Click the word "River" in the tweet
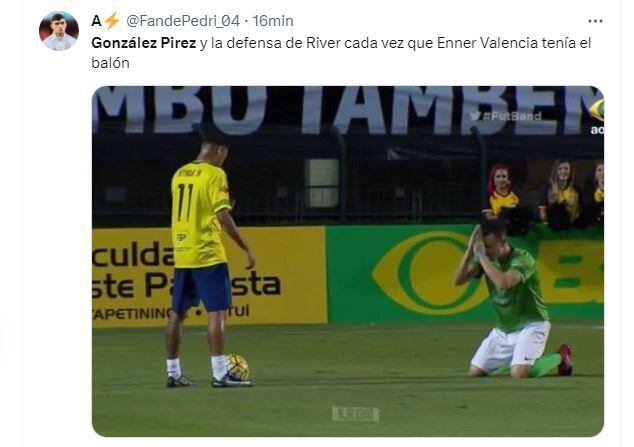 pos(323,43)
